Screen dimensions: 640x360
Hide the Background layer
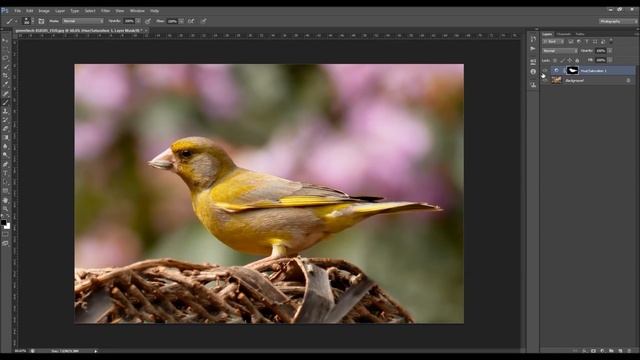(544, 80)
